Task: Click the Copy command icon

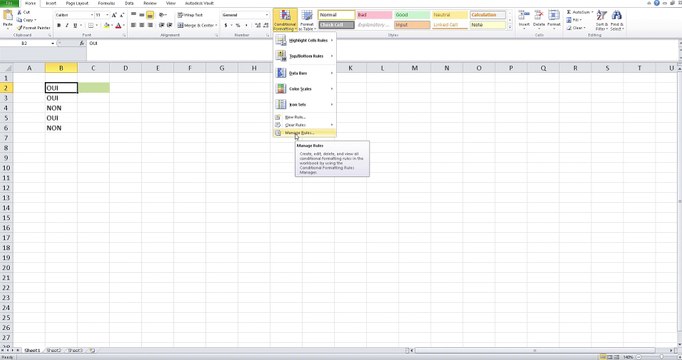Action: pyautogui.click(x=20, y=20)
